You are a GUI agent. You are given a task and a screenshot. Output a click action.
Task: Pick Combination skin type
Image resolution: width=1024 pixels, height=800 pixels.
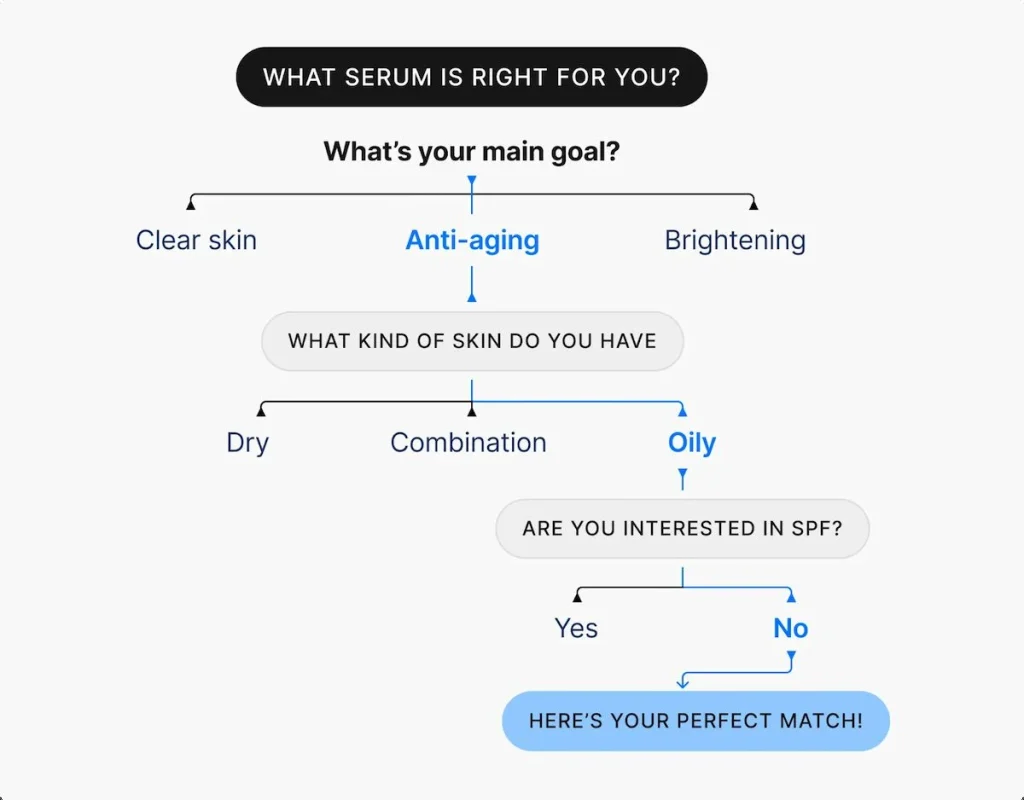468,442
